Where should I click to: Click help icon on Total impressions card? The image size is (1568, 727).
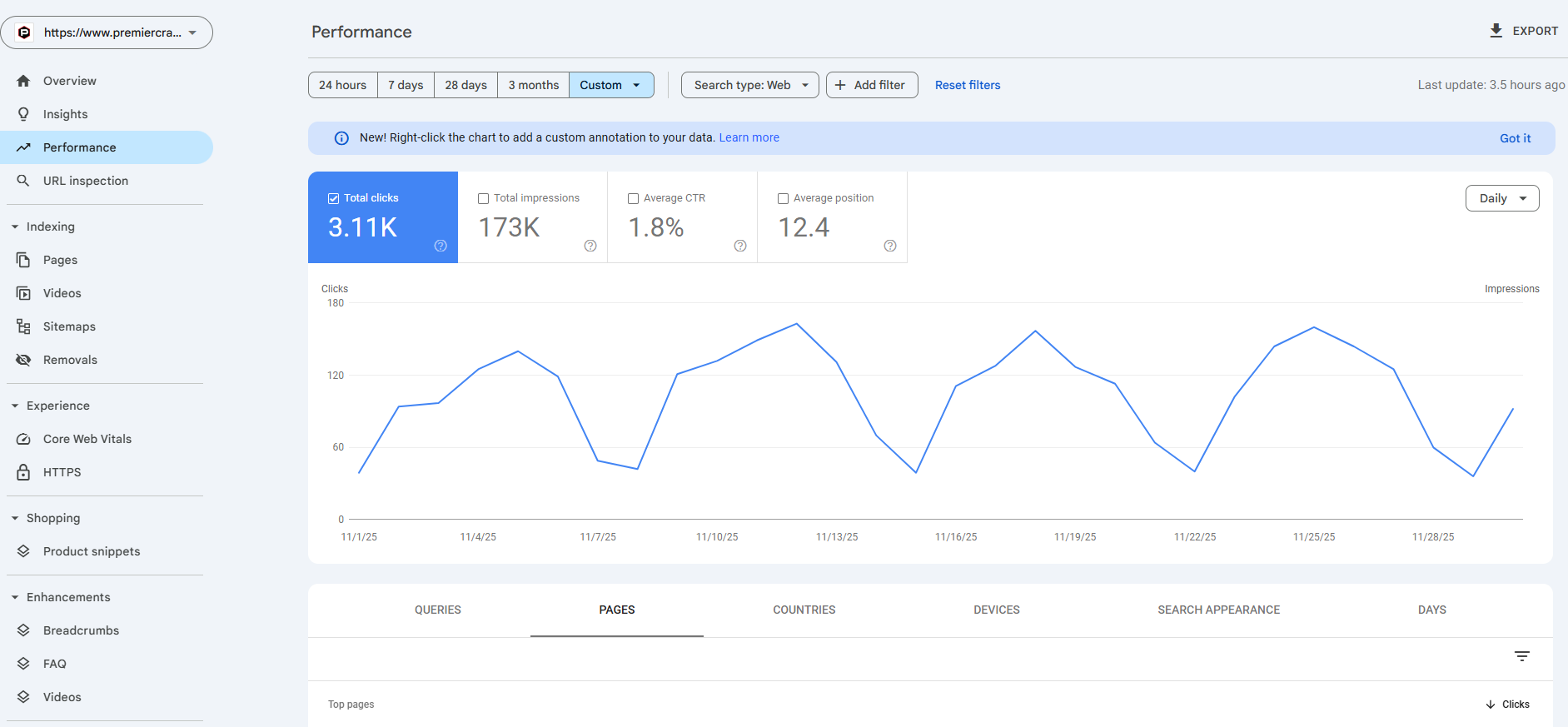(x=590, y=246)
